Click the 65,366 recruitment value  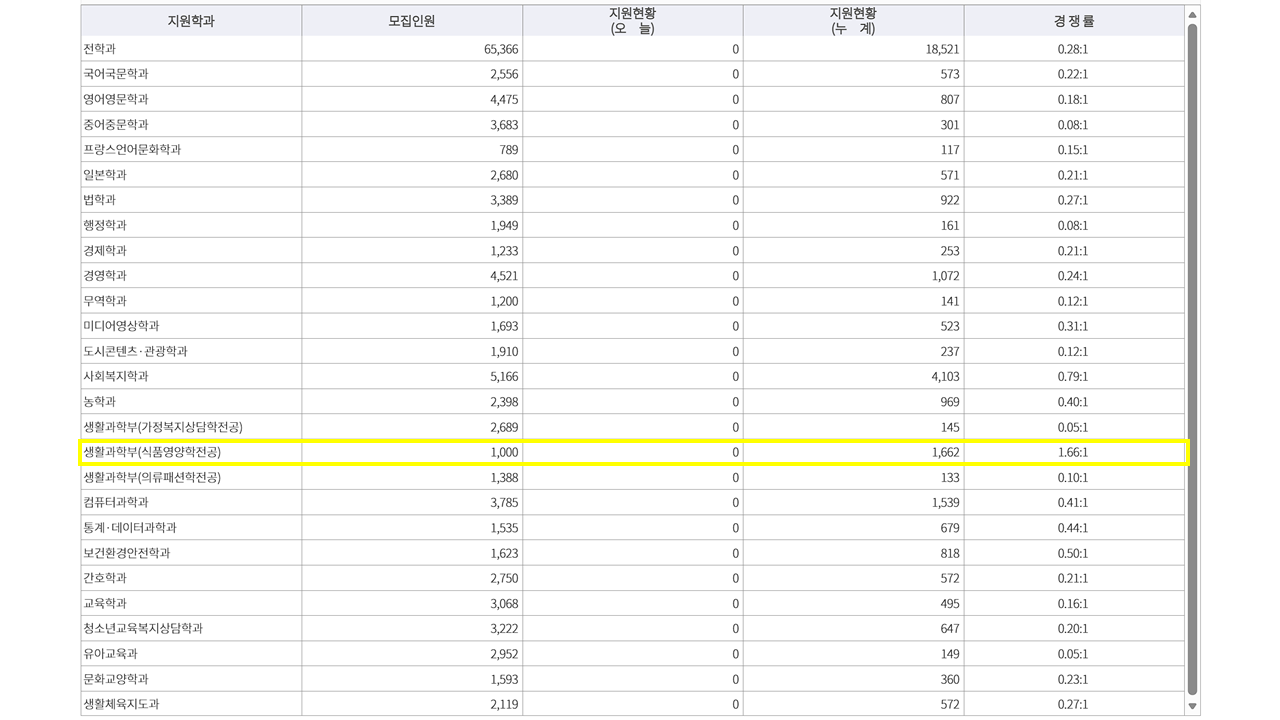[x=501, y=49]
